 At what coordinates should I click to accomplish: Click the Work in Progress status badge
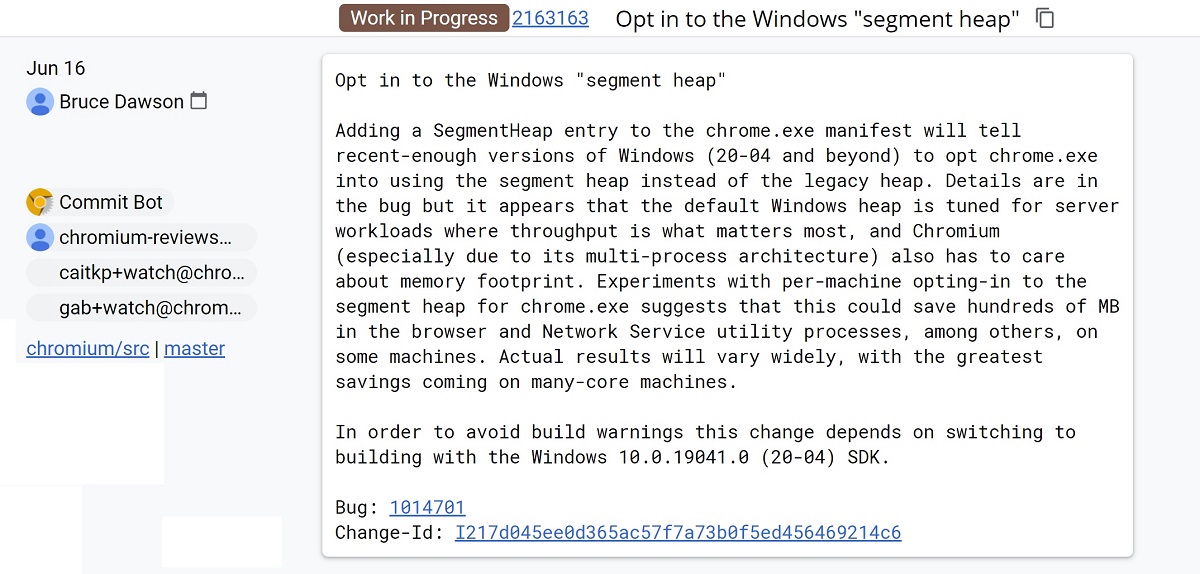coord(424,18)
